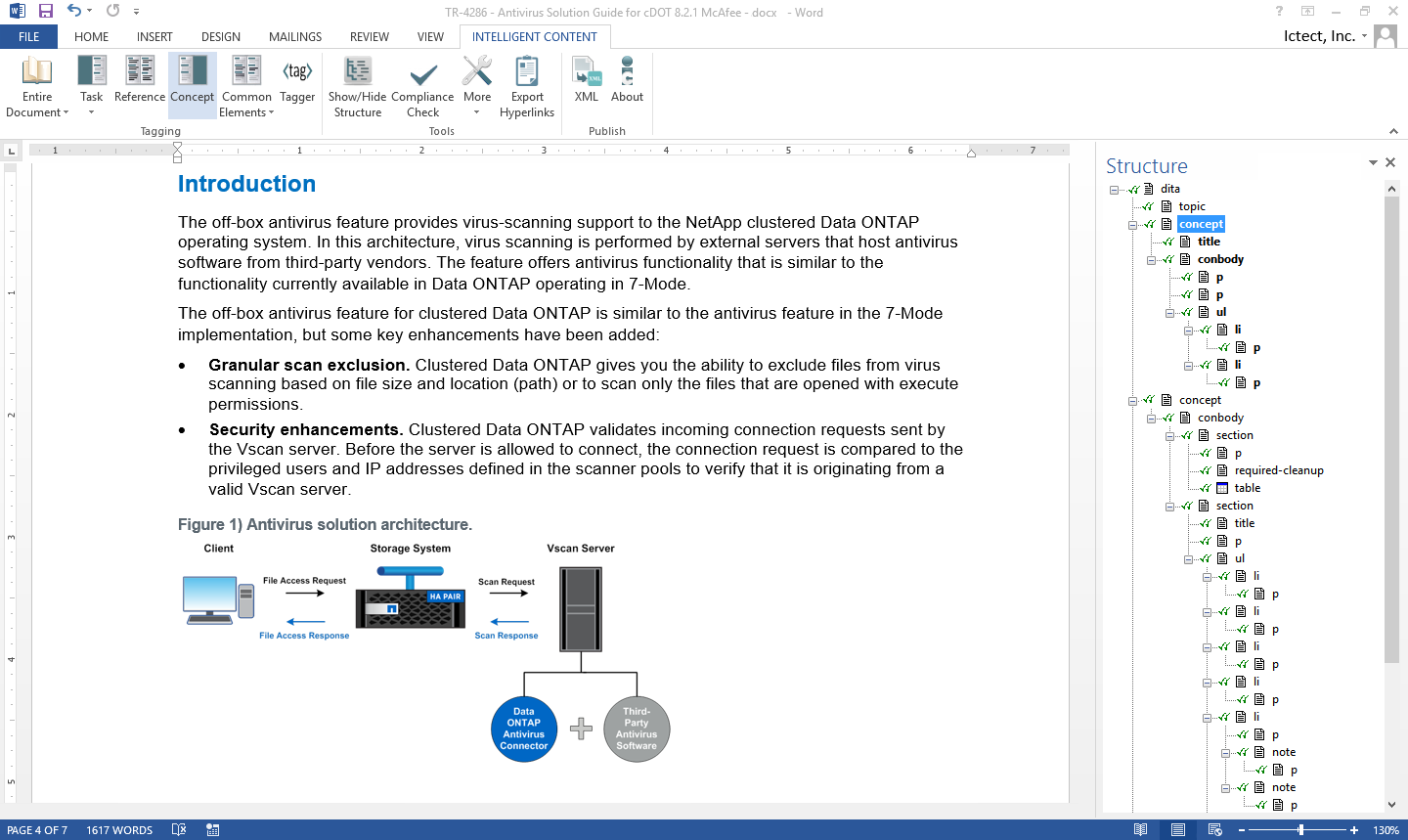Open Word Help question mark
Screen dimensions: 1408x840
(1279, 11)
